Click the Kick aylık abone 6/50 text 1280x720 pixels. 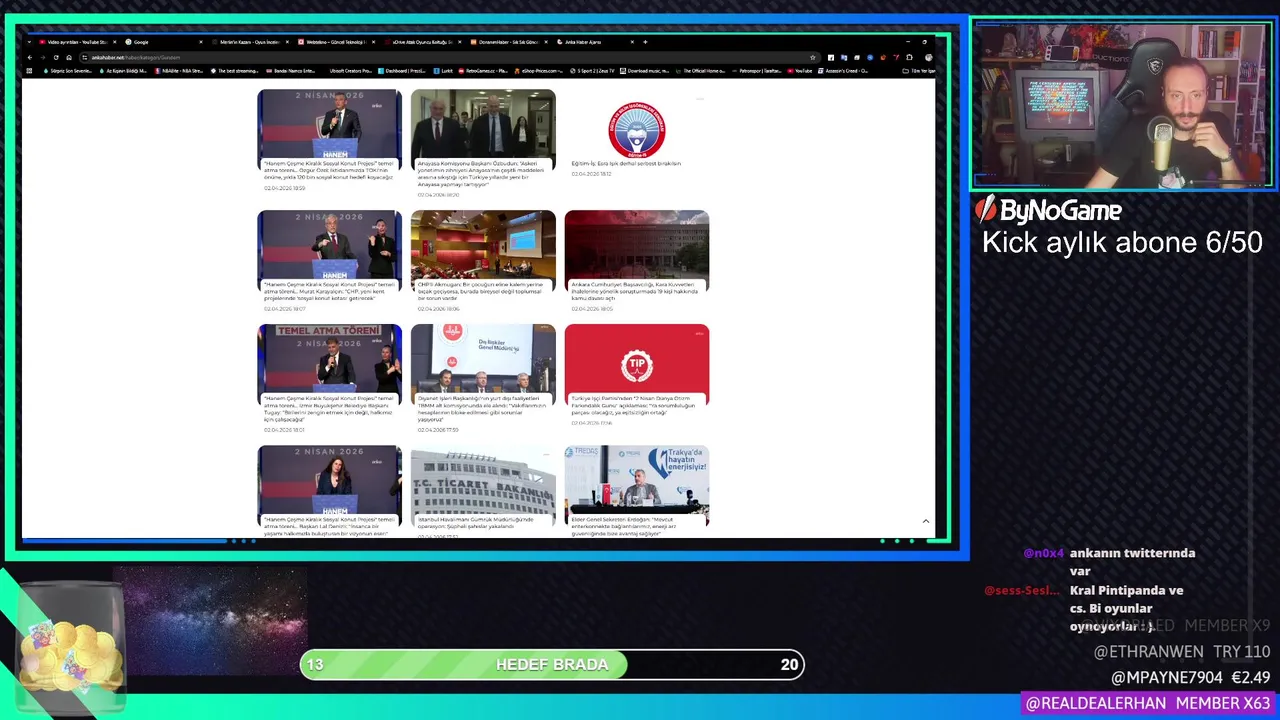pyautogui.click(x=1122, y=243)
